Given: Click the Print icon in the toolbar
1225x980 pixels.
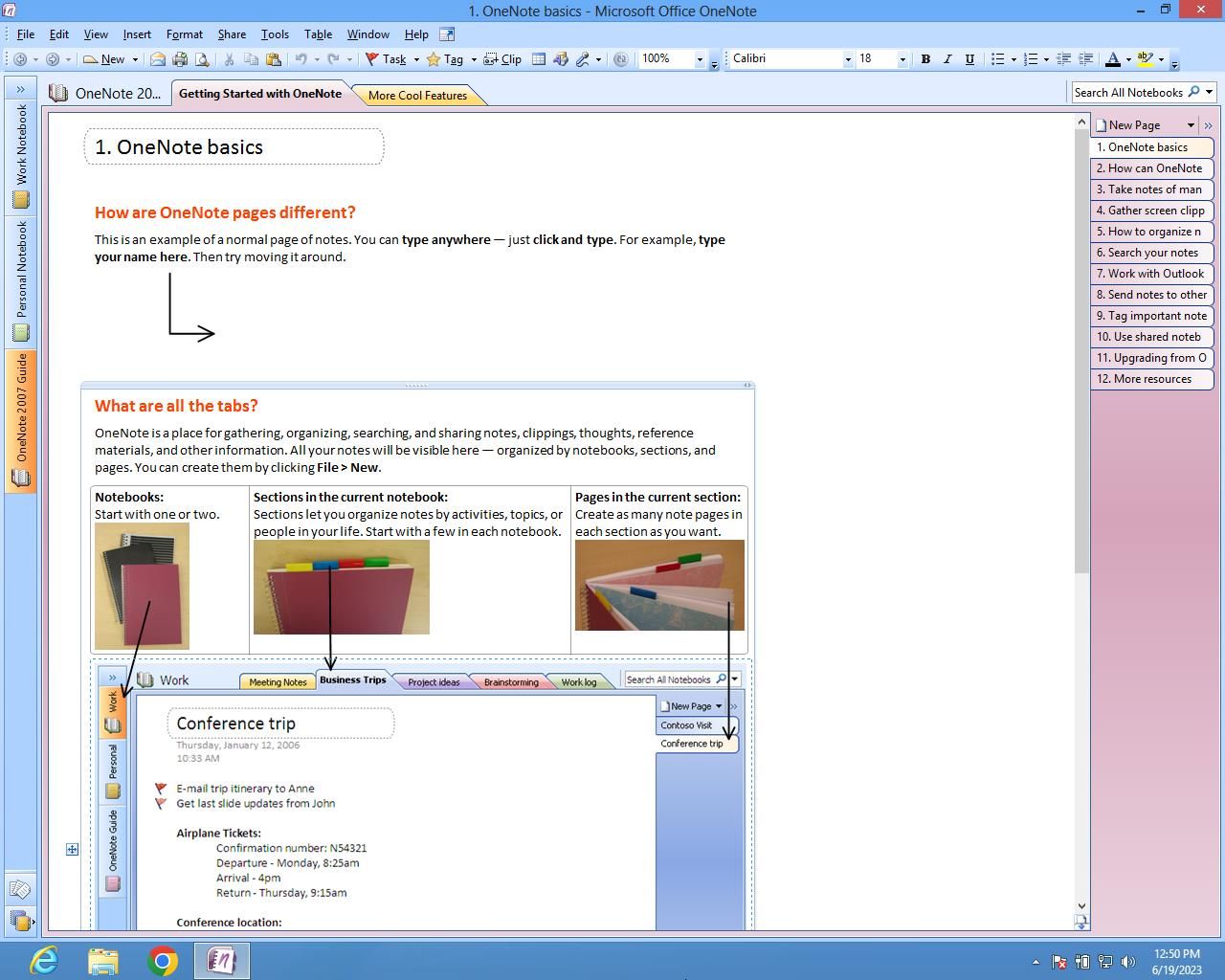Looking at the screenshot, I should [180, 59].
